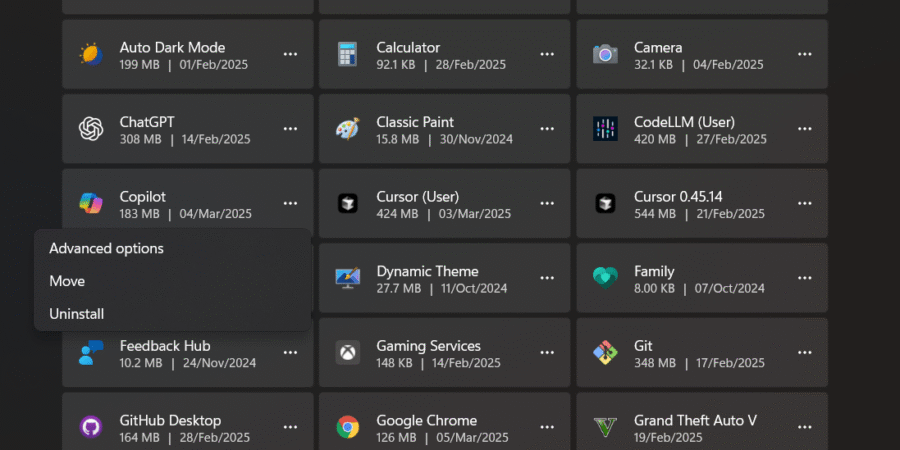
Task: Open more options for Copilot
Action: coord(290,203)
